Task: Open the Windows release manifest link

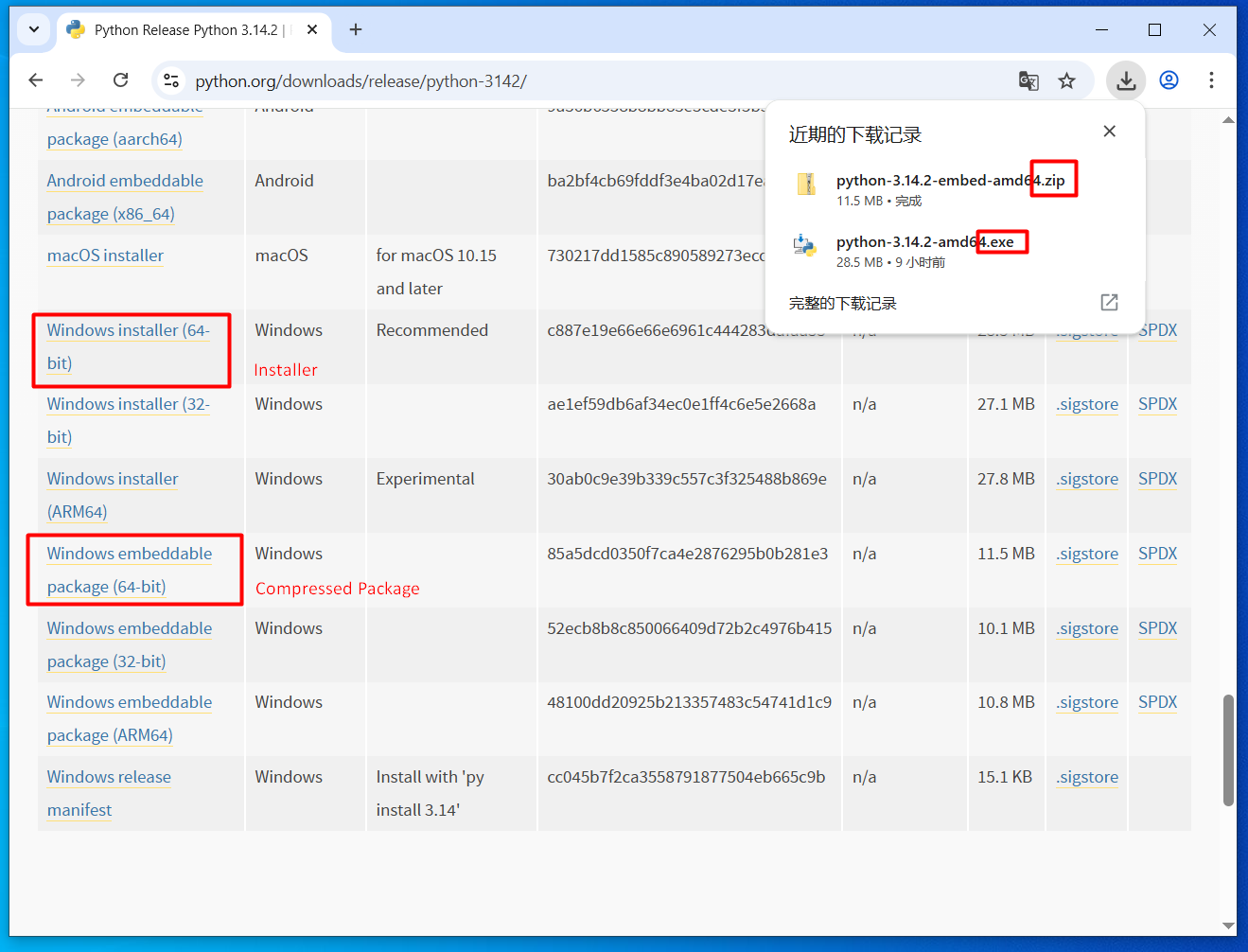Action: (109, 793)
